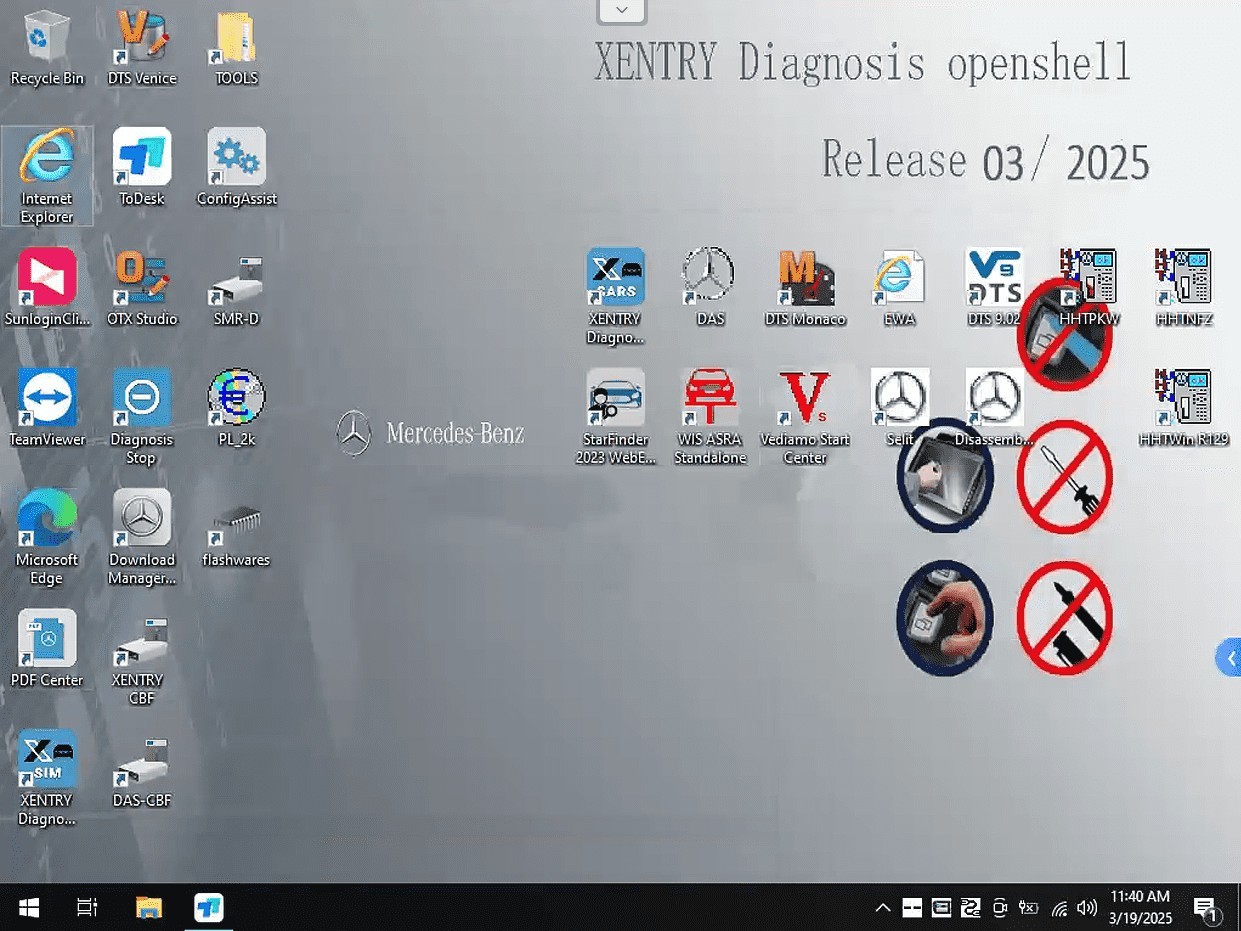
Task: Select the Disassemb... shortcut
Action: 994,408
